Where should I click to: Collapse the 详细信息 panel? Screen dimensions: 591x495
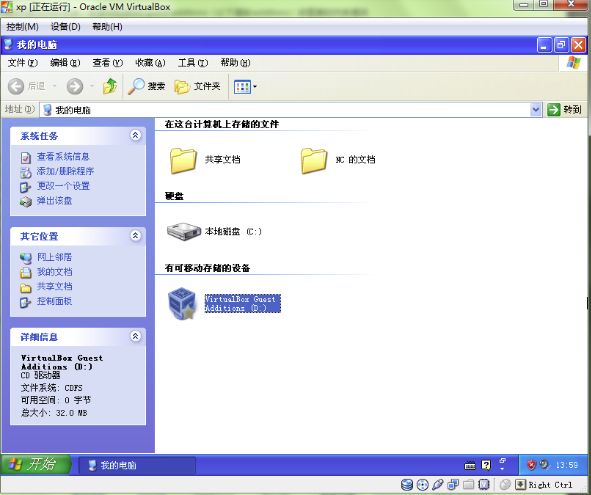click(x=135, y=336)
